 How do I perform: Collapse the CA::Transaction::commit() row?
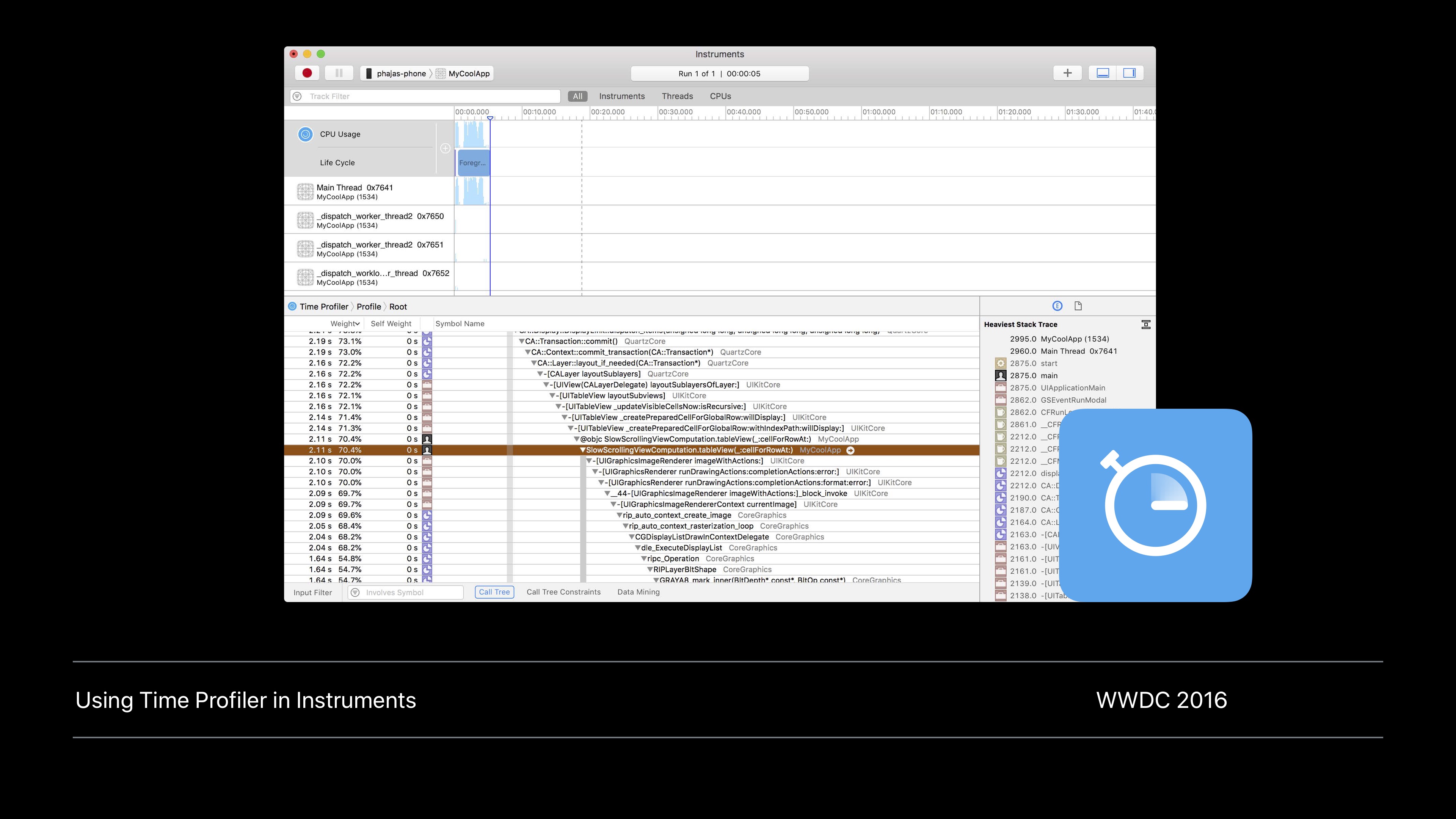tap(522, 341)
